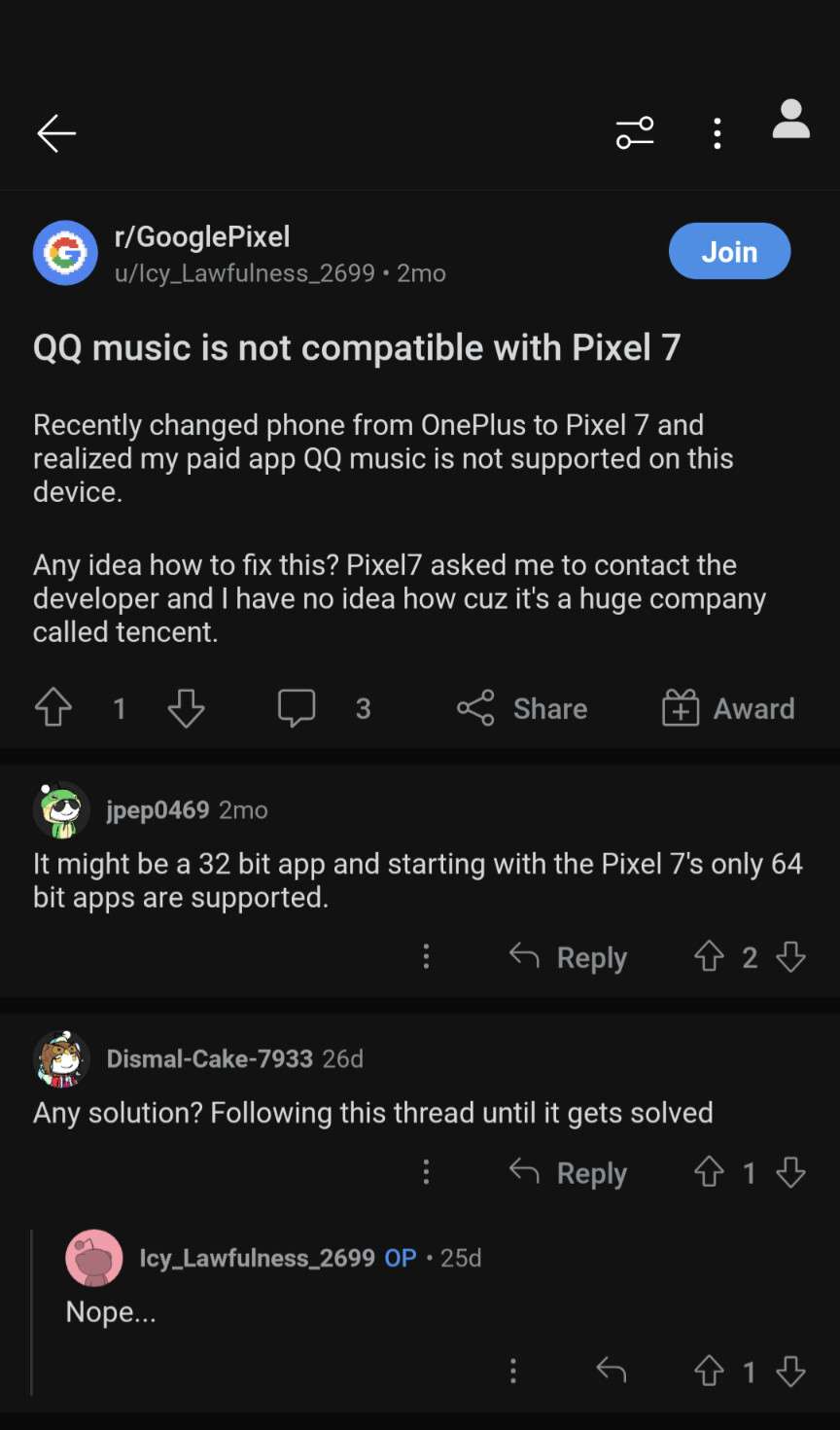Give an Award to the post

coord(729,708)
